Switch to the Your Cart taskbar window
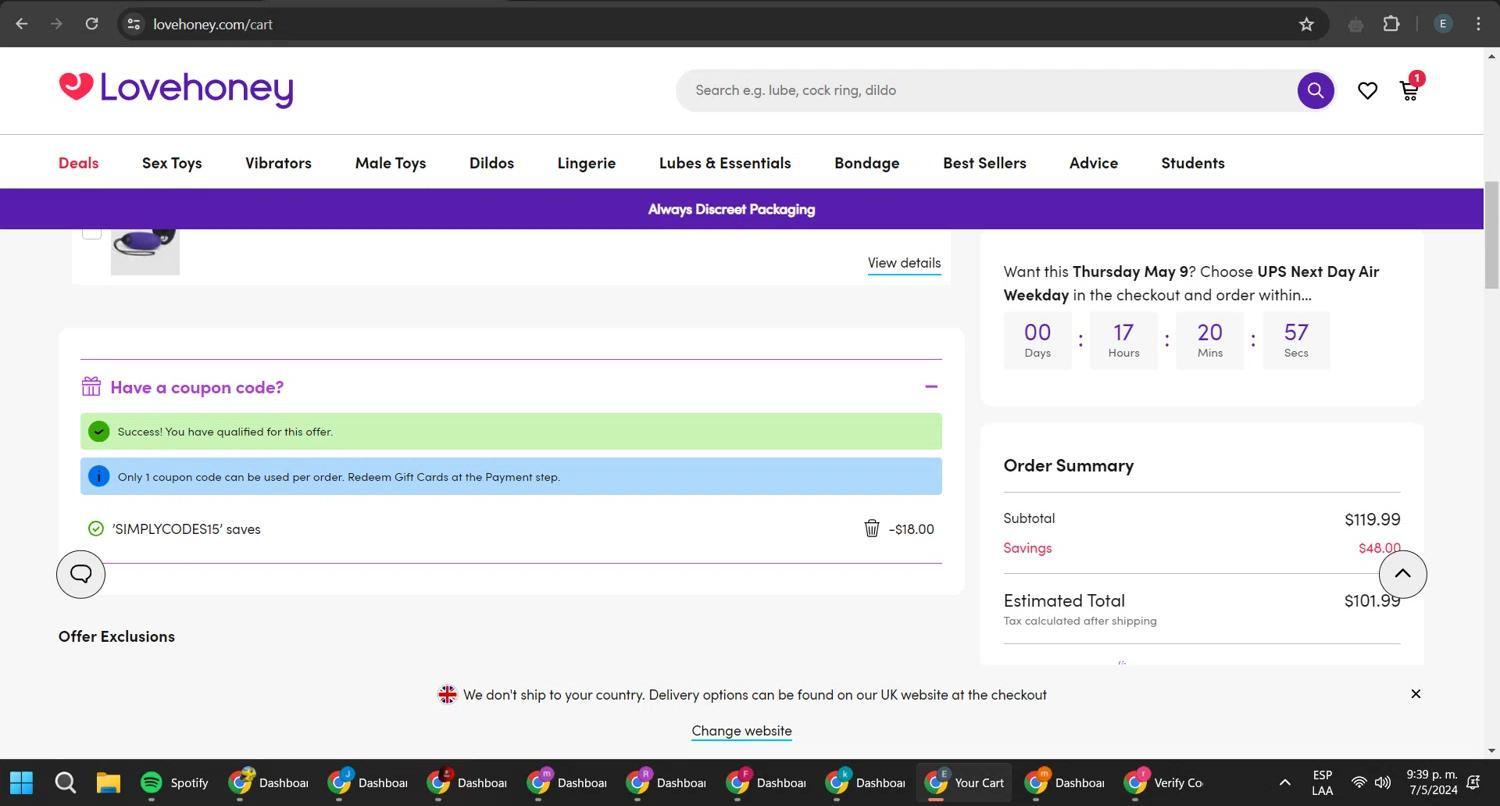 tap(964, 782)
